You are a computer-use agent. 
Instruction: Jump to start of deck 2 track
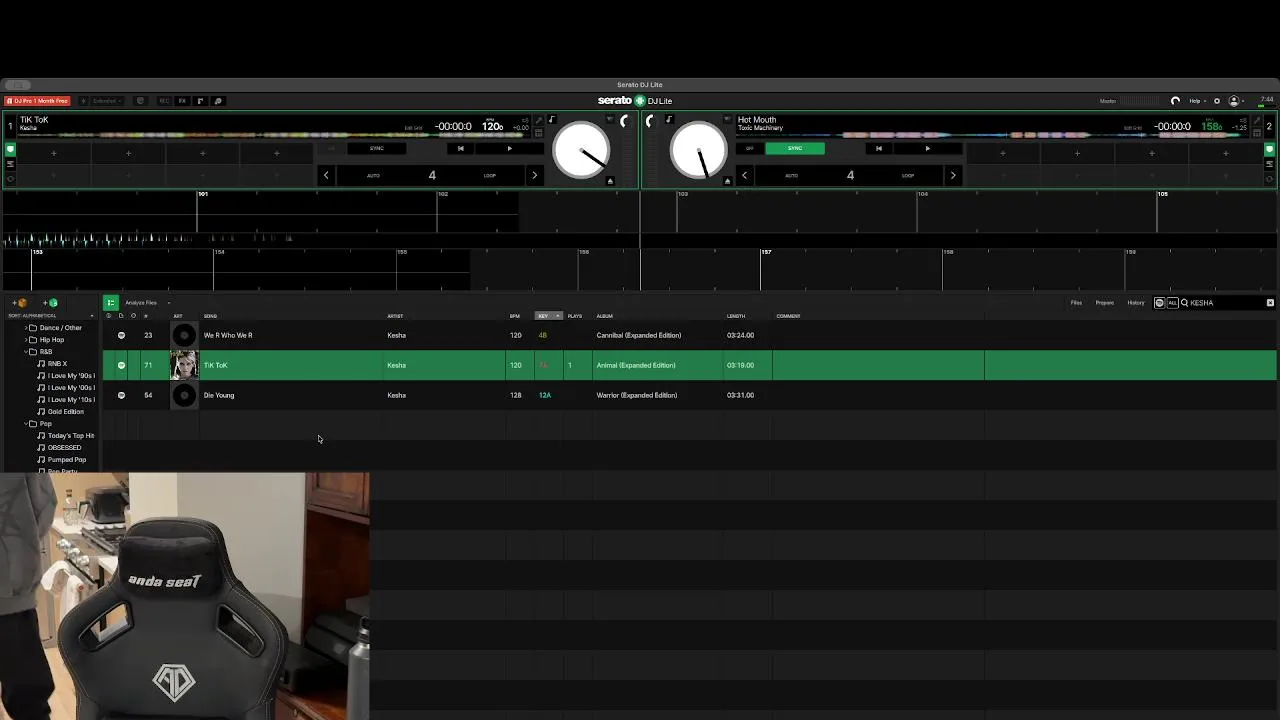tap(878, 148)
